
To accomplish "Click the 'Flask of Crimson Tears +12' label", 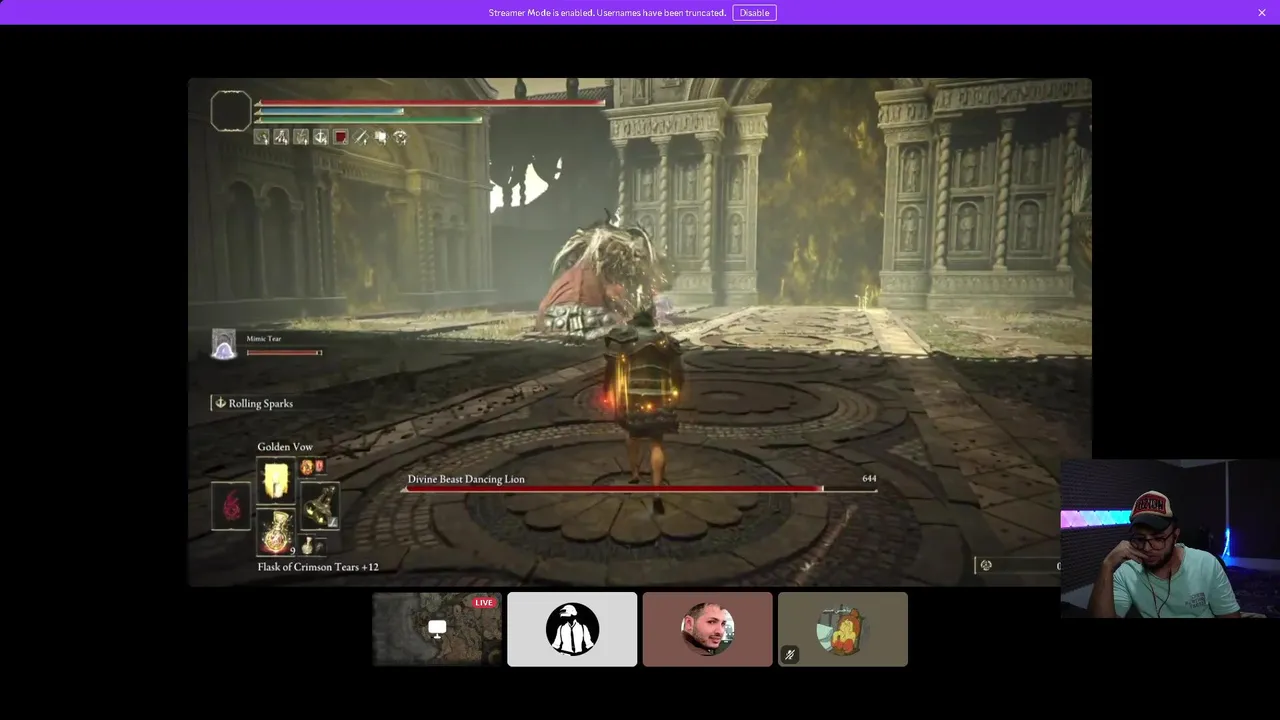I will pyautogui.click(x=318, y=567).
